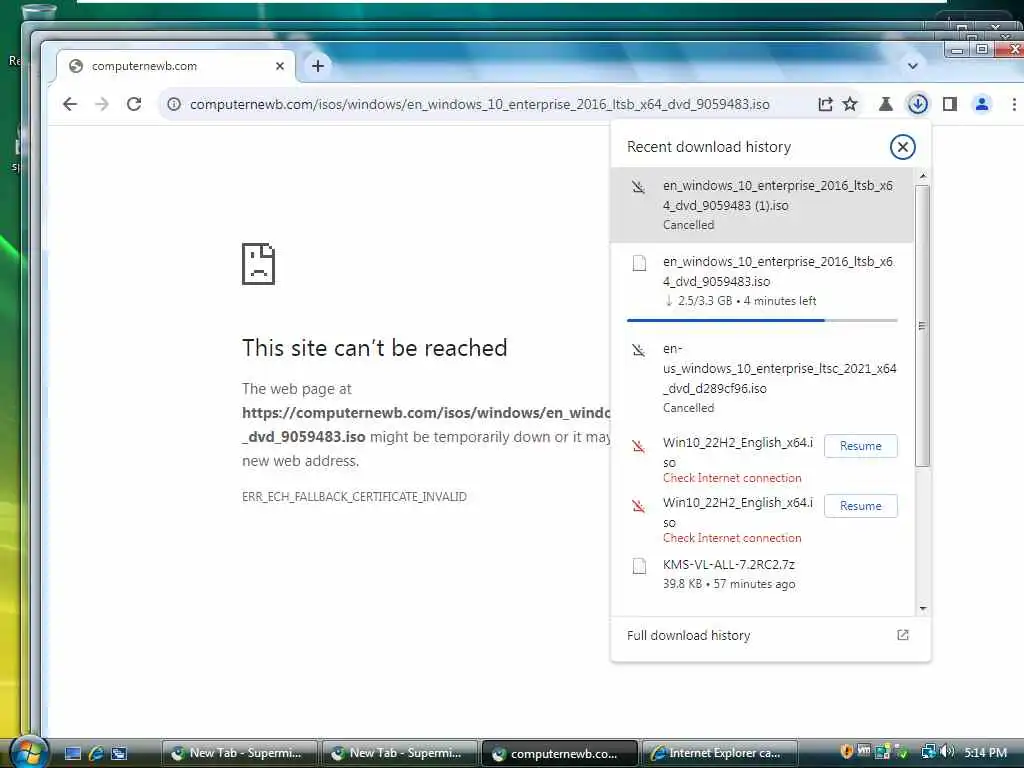The height and width of the screenshot is (768, 1024).
Task: Click the KMS-VL-ALL file icon
Action: pyautogui.click(x=639, y=566)
